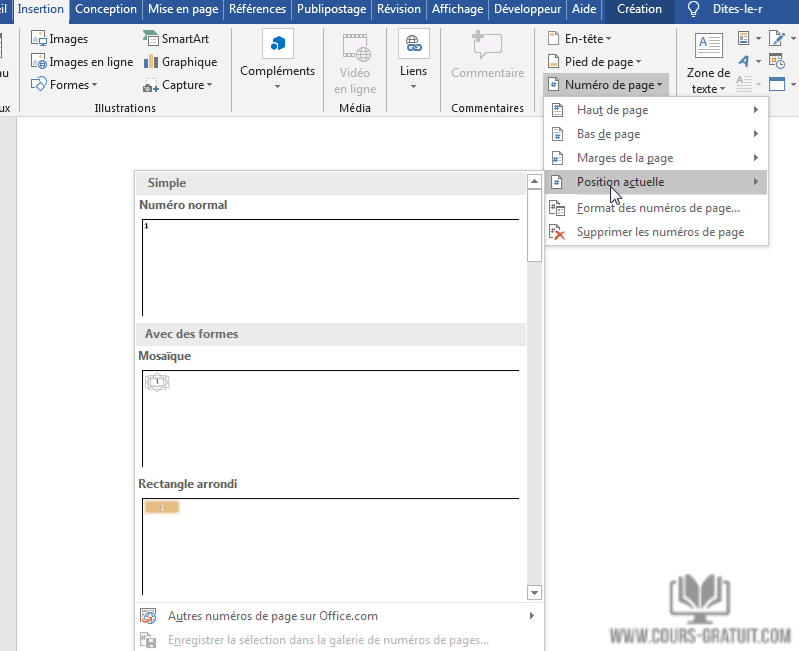Screen dimensions: 799x651
Task: Switch to the Mise en page tab
Action: coord(182,9)
